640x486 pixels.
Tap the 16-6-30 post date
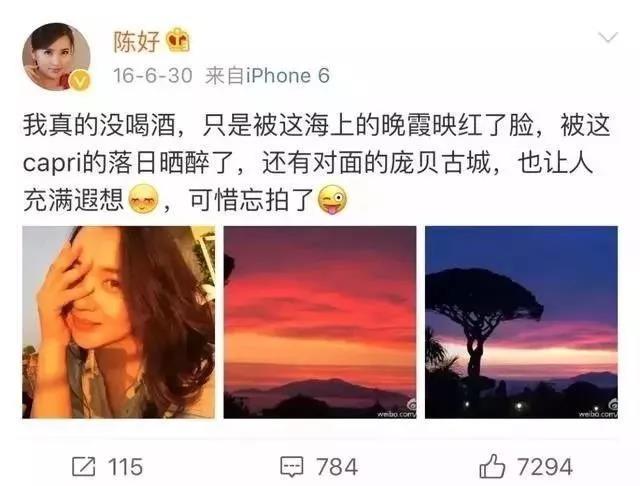pos(153,76)
